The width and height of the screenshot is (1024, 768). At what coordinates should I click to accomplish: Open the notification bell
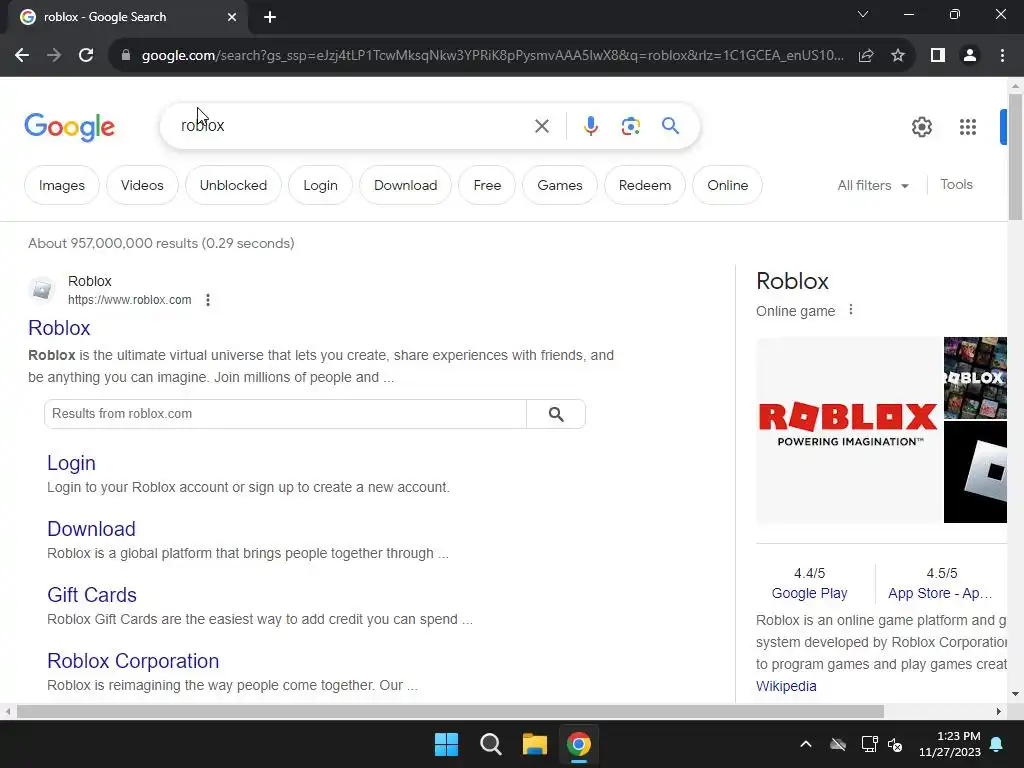[997, 744]
